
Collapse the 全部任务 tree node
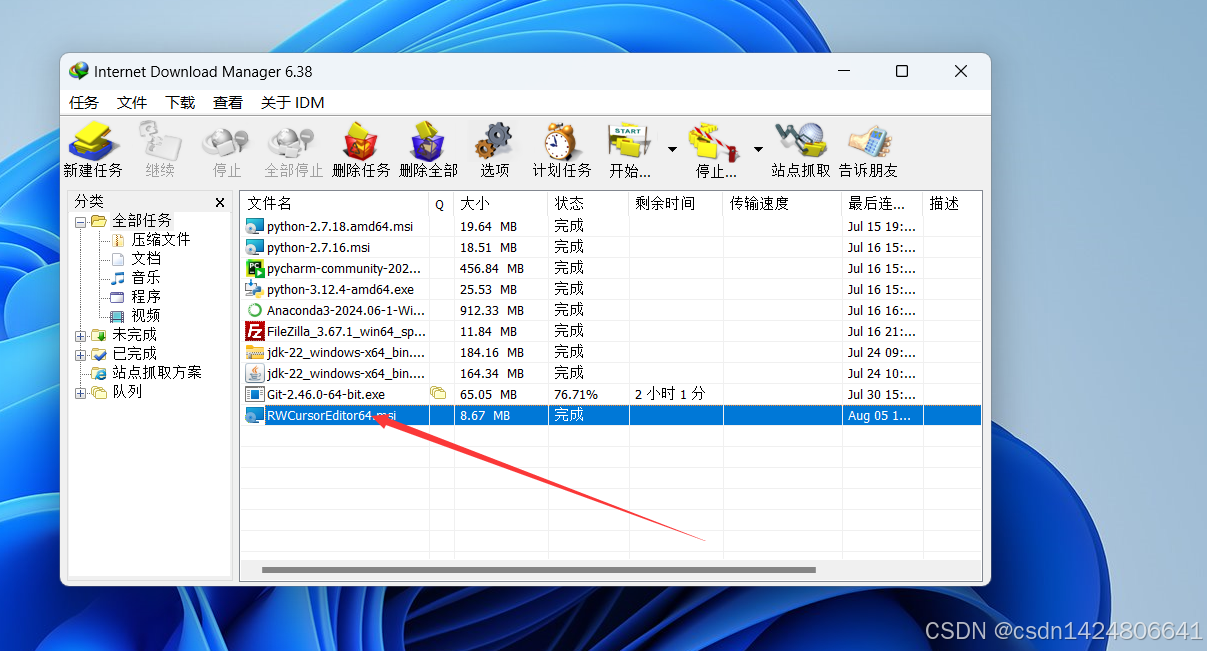[80, 221]
